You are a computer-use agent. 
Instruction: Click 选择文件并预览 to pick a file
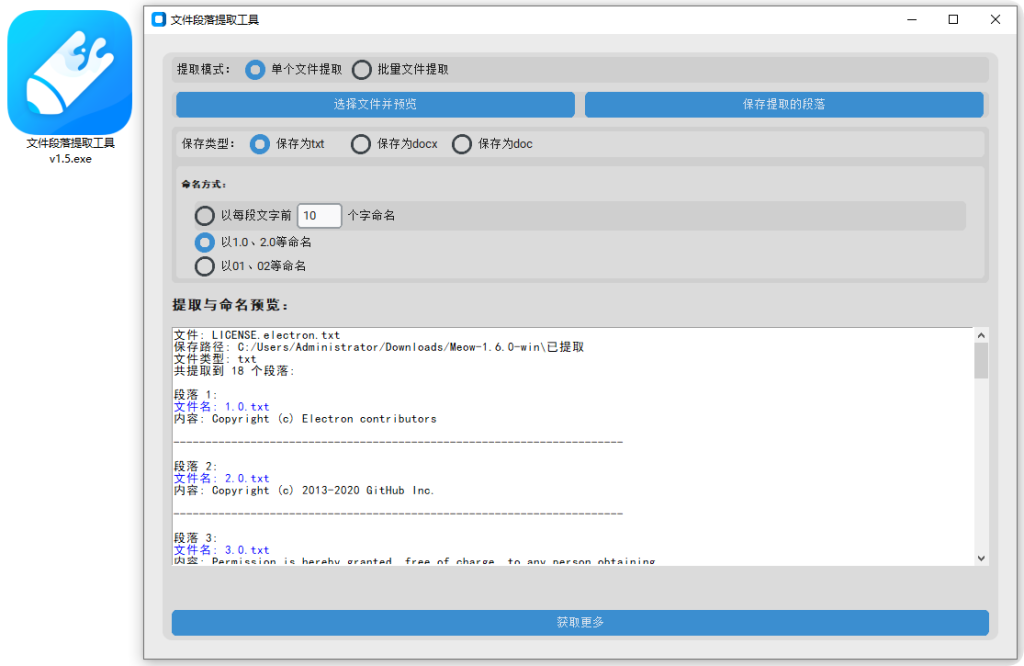(375, 104)
